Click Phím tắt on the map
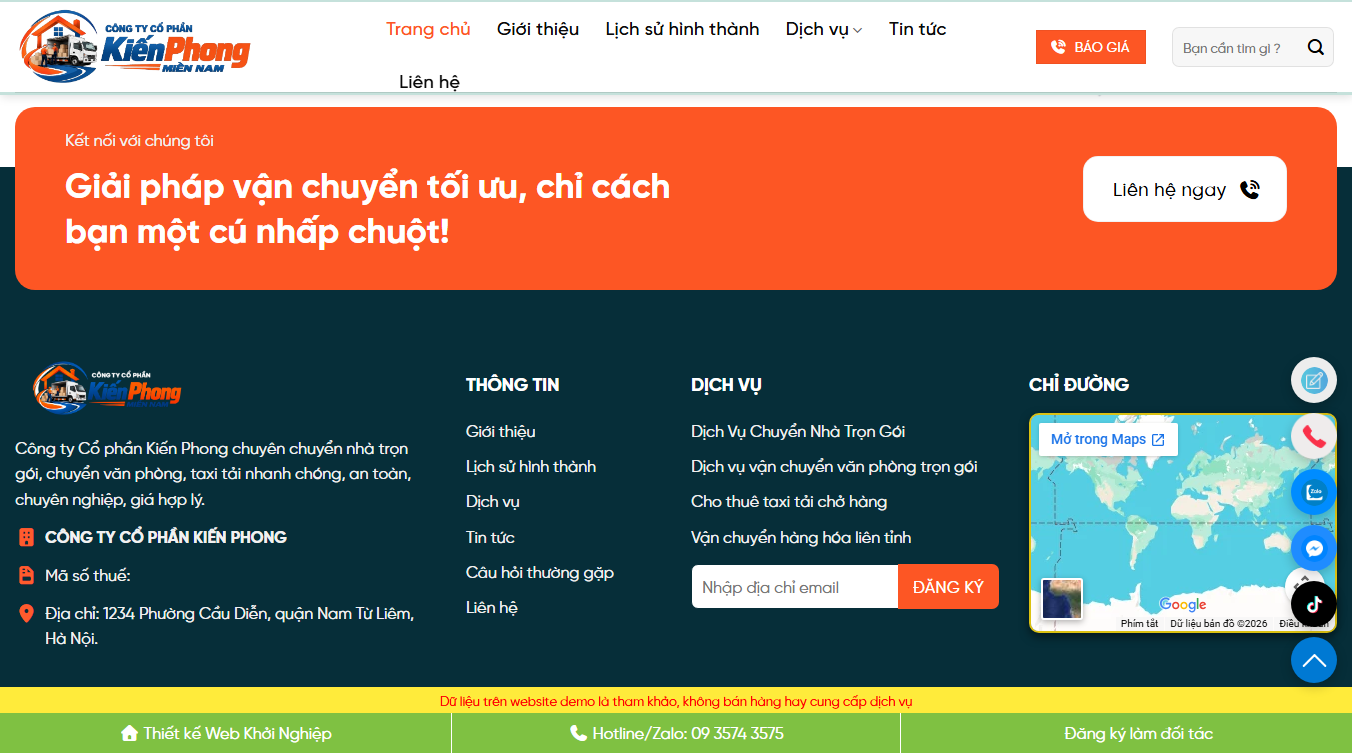The width and height of the screenshot is (1352, 753). (1139, 623)
